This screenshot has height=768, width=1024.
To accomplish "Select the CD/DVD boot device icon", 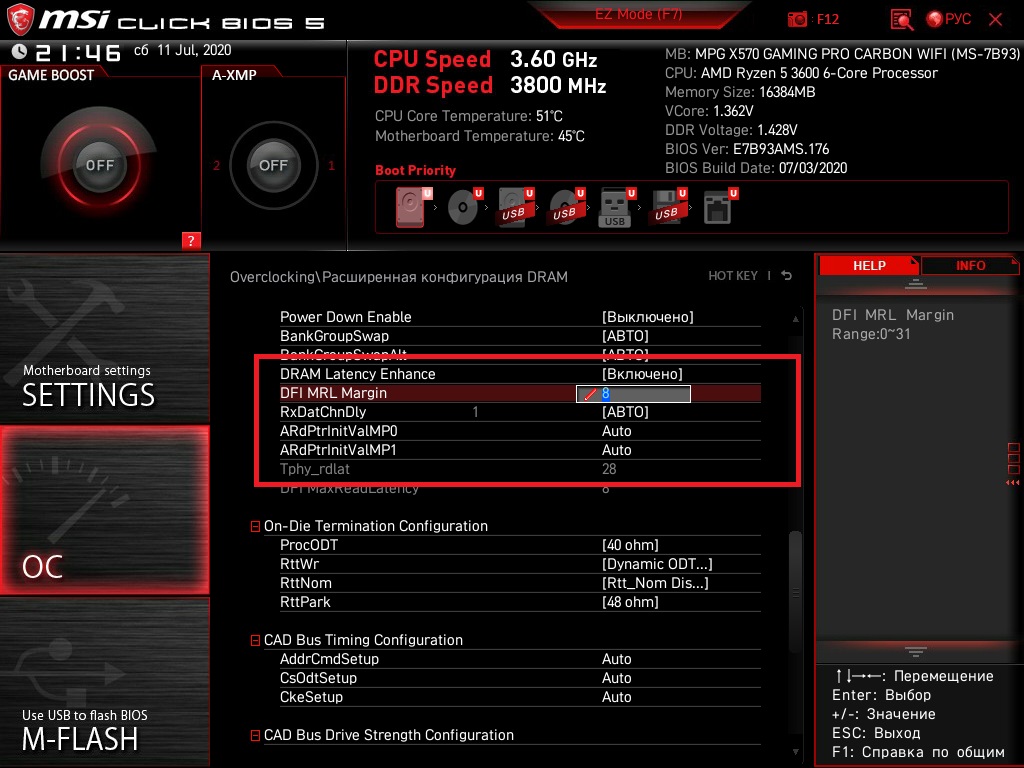I will 465,208.
